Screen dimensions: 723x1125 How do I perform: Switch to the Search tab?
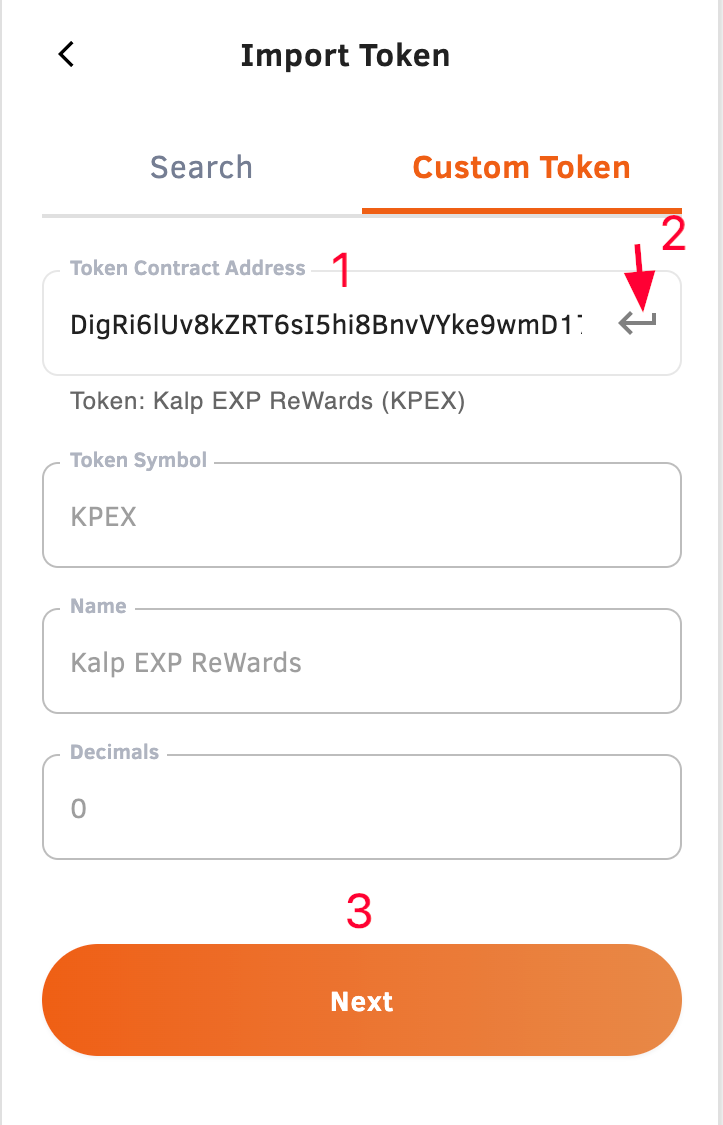tap(202, 167)
